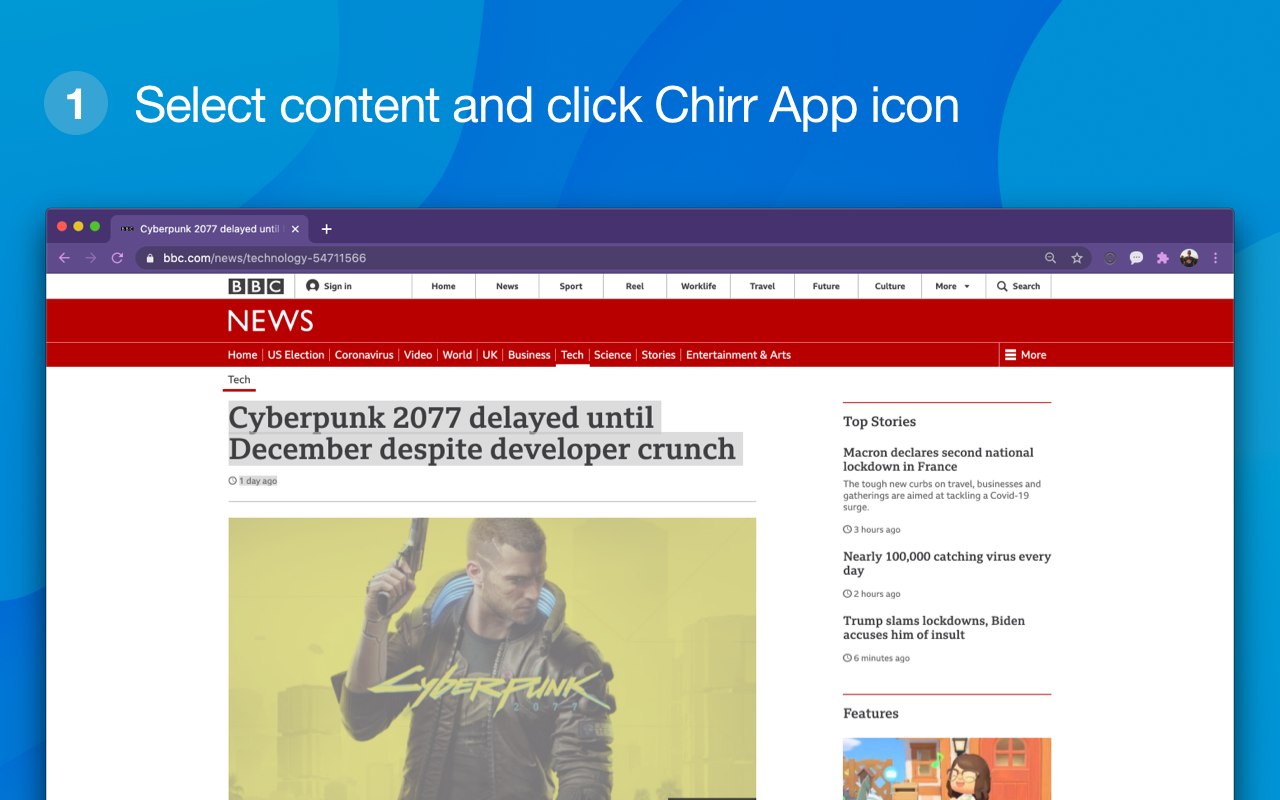The height and width of the screenshot is (800, 1280).
Task: Open Trump slams lockdowns story
Action: pyautogui.click(x=934, y=627)
